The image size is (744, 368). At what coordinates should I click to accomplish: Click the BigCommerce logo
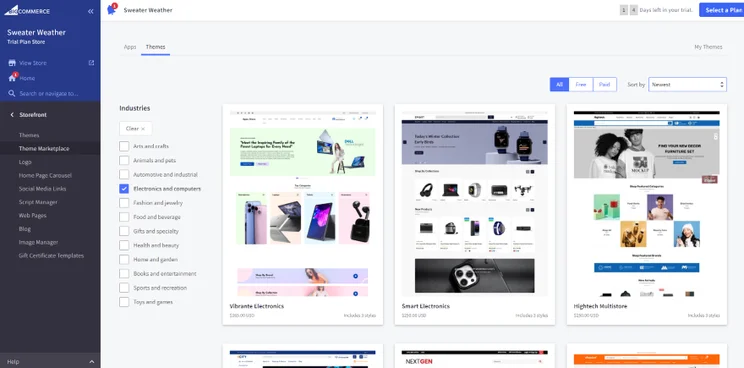27,10
